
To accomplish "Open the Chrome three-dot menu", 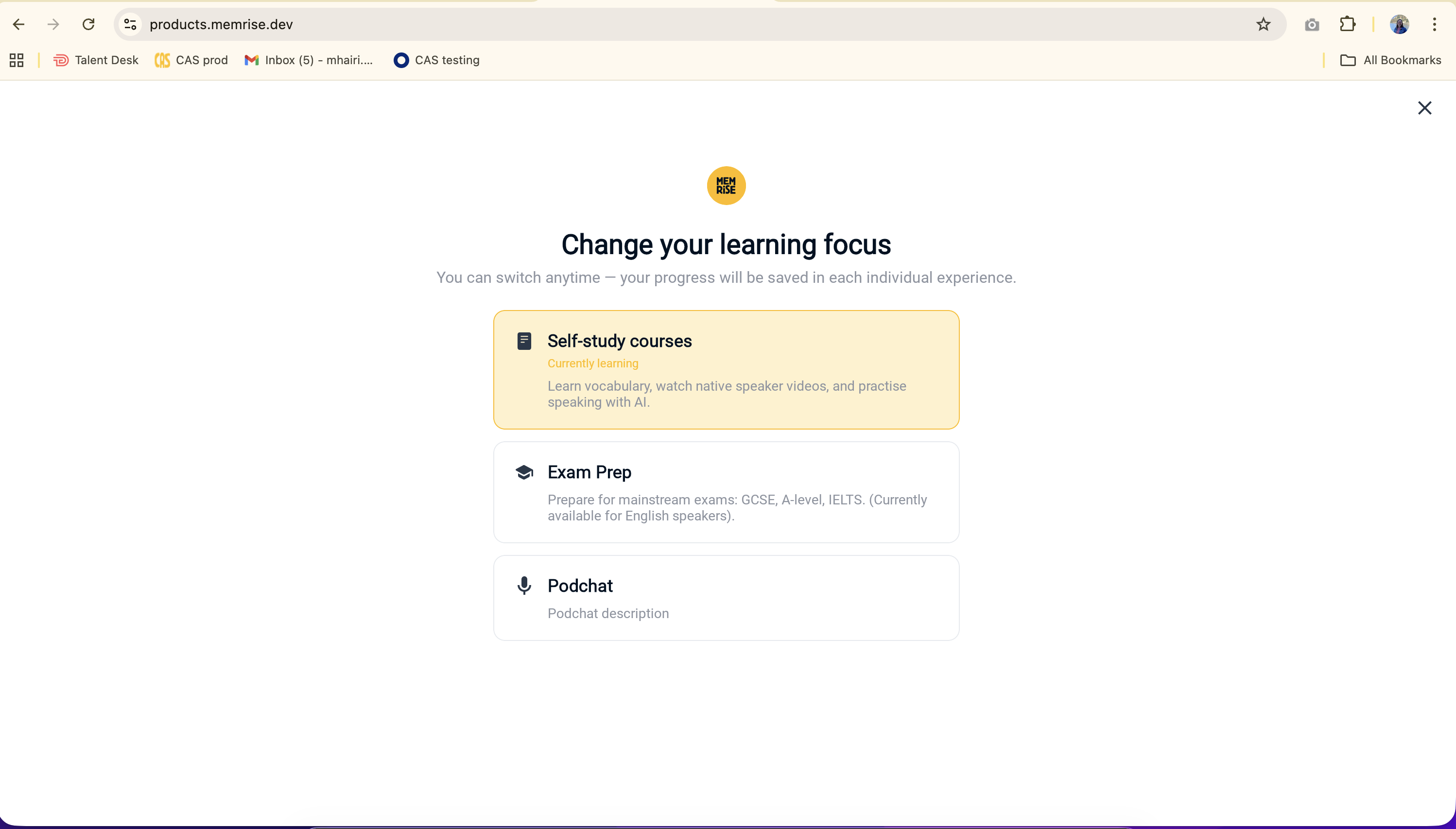I will tap(1434, 24).
